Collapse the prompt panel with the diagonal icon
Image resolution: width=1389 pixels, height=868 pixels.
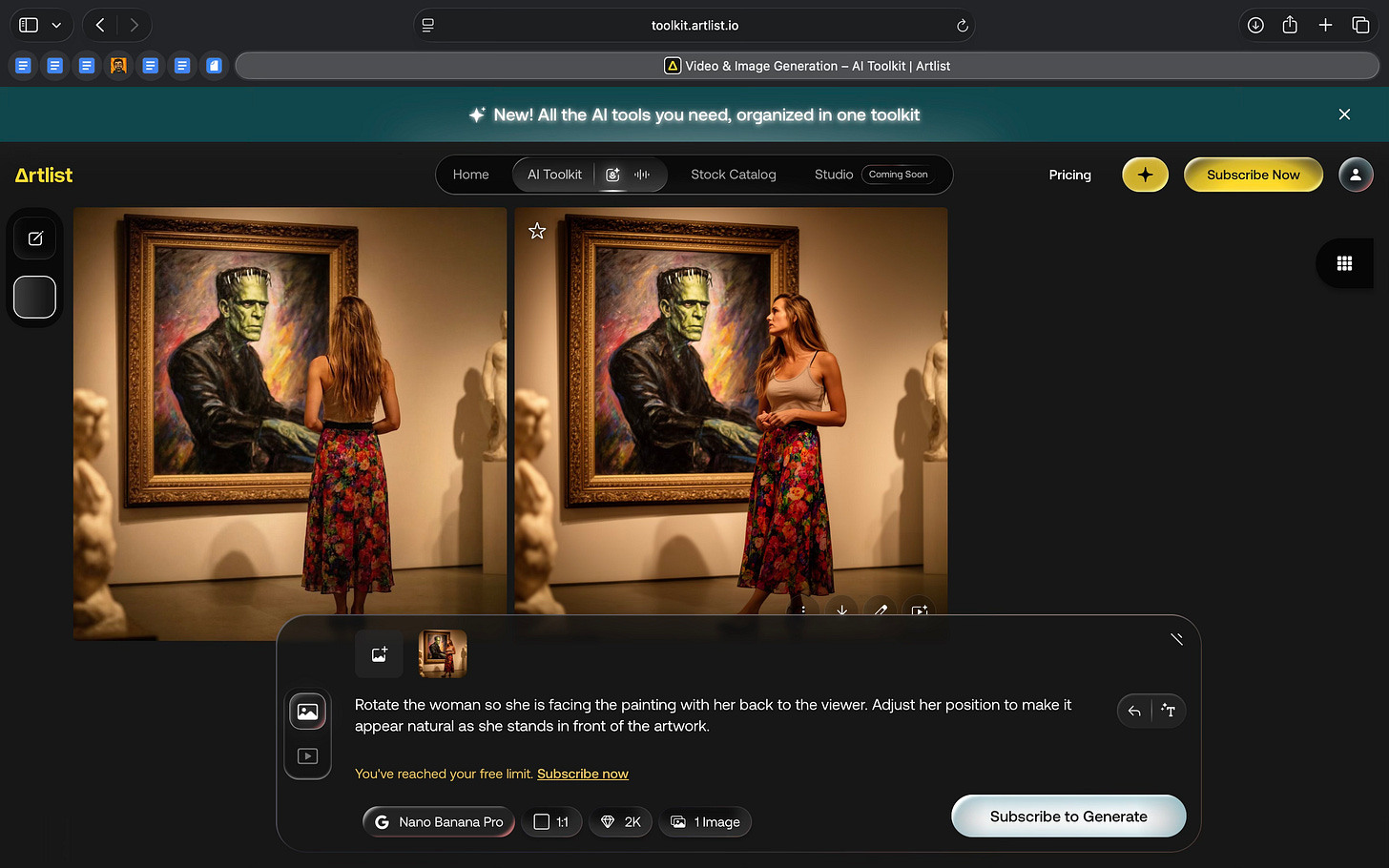pyautogui.click(x=1176, y=639)
